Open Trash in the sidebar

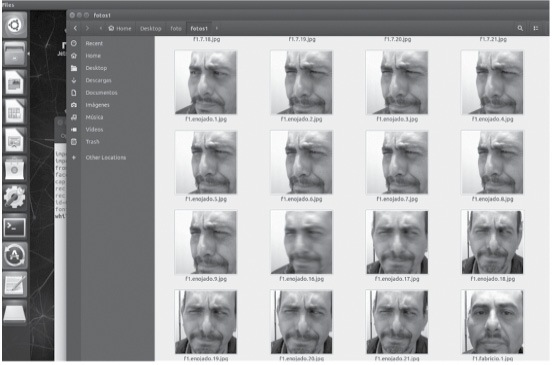click(x=92, y=142)
